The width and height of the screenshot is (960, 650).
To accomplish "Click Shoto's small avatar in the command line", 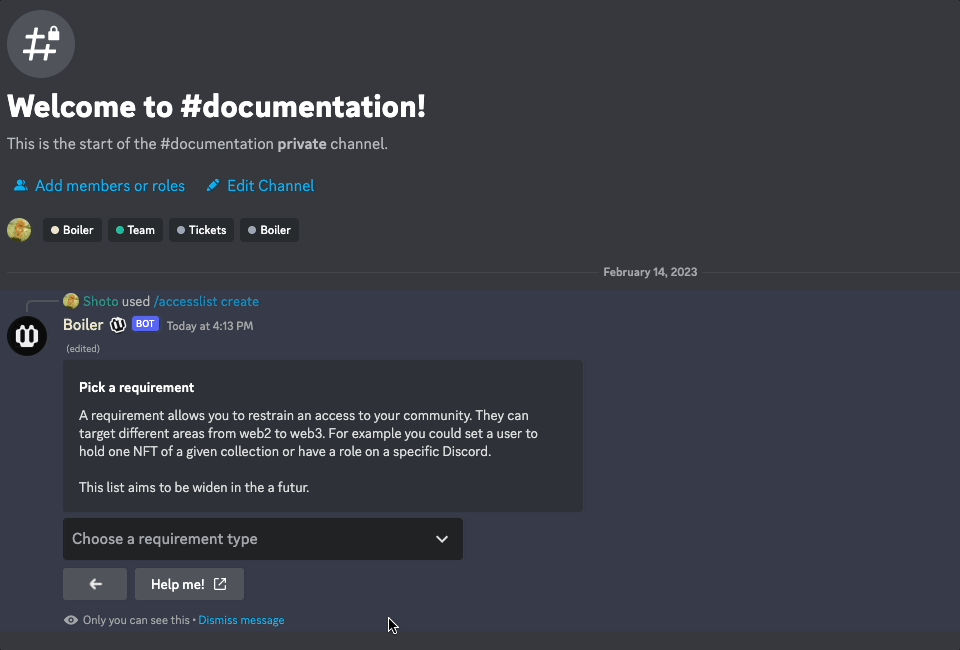I will tap(71, 301).
